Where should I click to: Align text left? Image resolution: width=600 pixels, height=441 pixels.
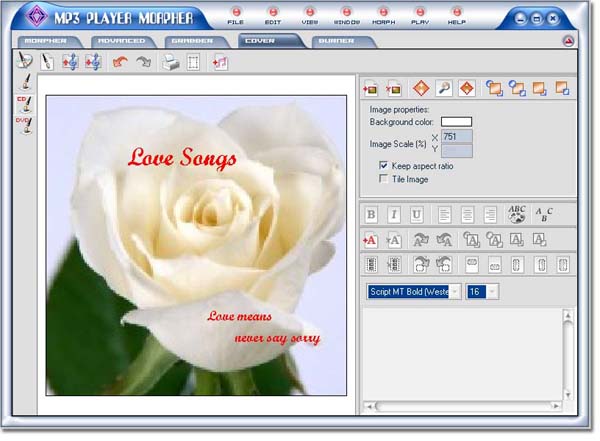(x=444, y=215)
